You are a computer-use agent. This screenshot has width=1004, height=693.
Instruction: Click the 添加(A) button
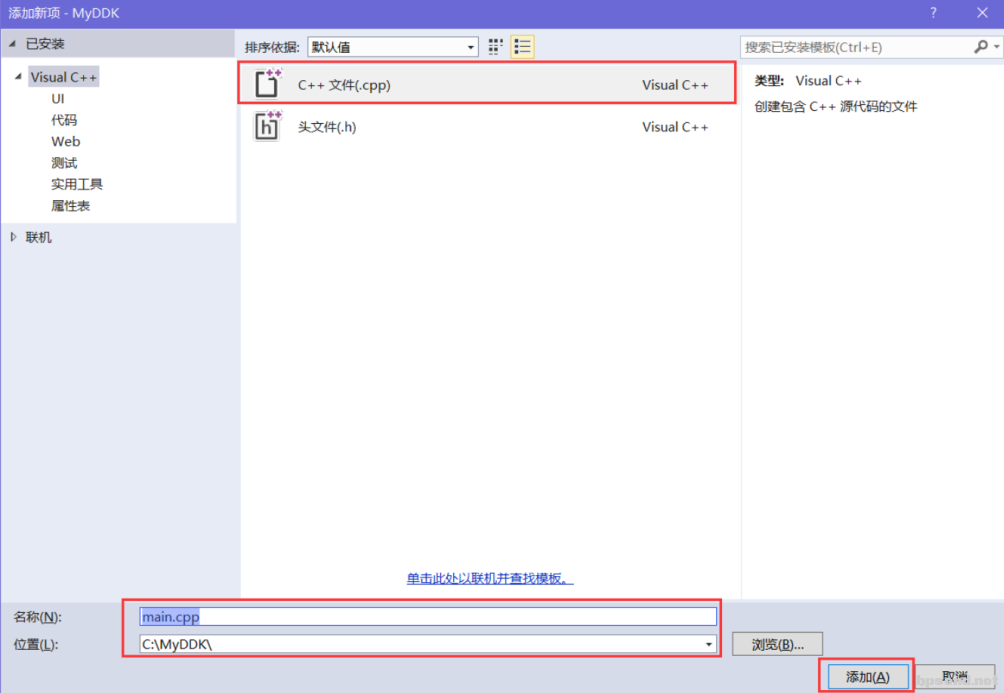[868, 676]
